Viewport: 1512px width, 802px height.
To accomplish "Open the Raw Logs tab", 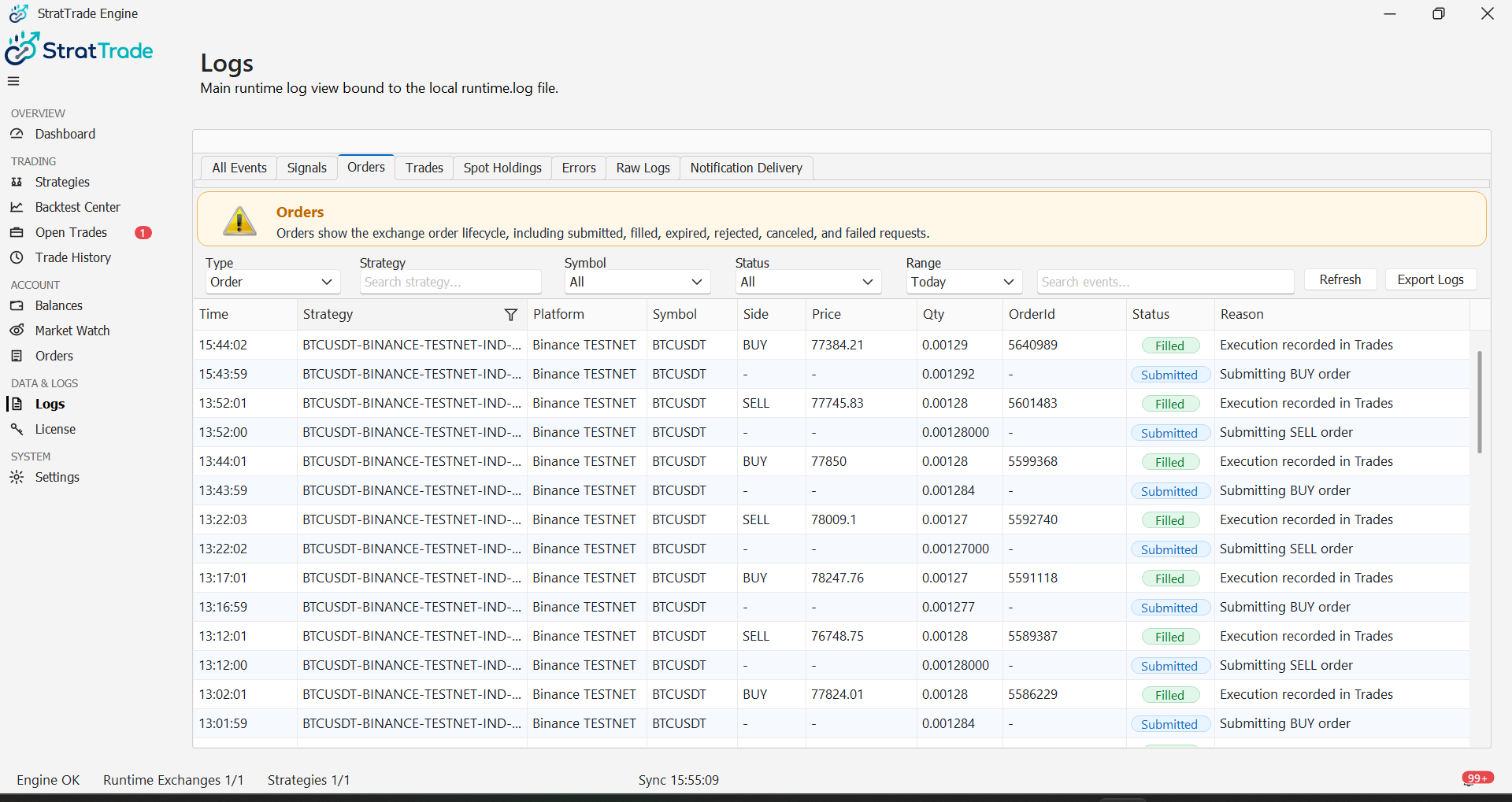I will (x=643, y=168).
